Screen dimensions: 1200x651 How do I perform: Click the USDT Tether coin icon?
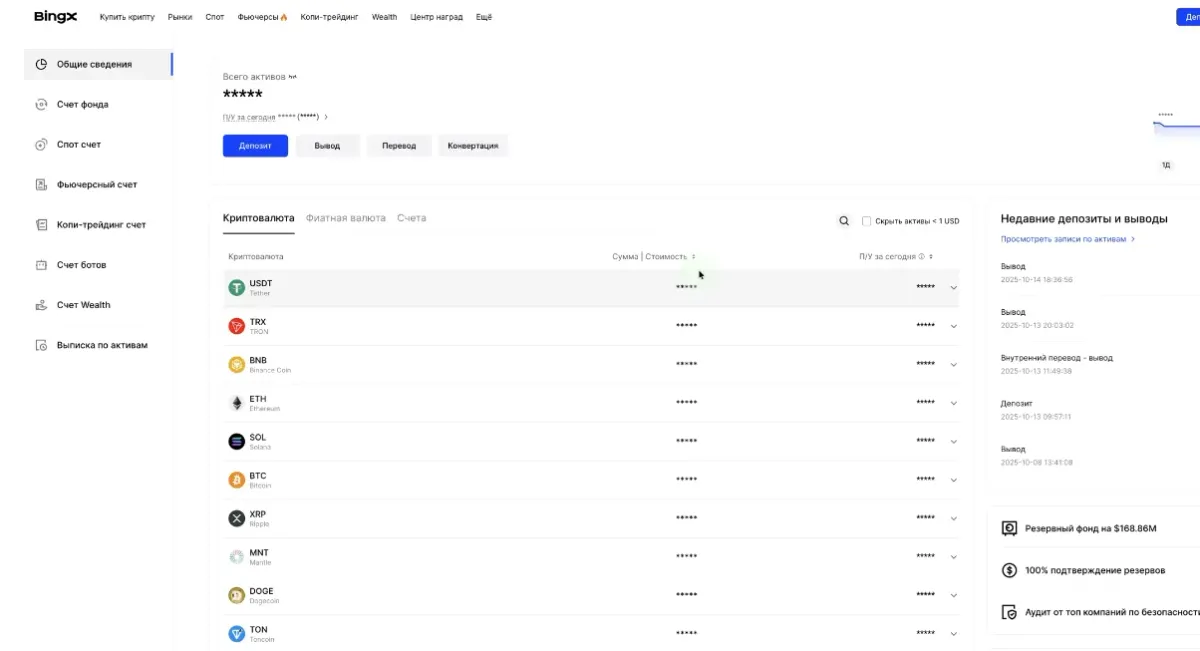(236, 288)
